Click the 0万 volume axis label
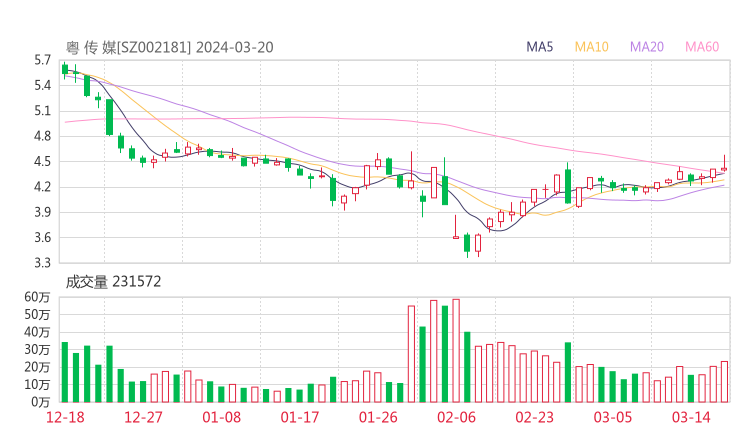Image resolution: width=740 pixels, height=440 pixels. point(41,402)
